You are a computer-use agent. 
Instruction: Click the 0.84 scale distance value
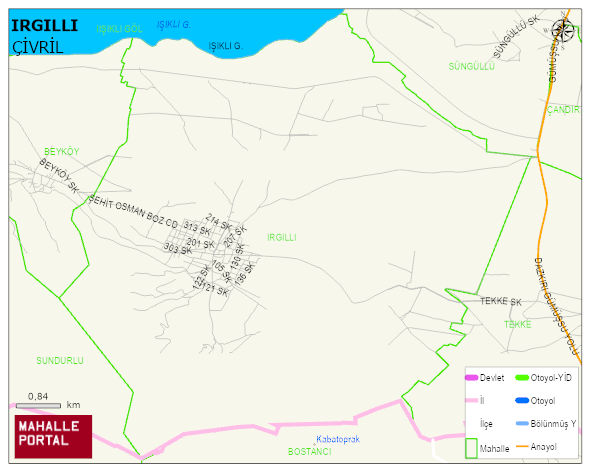point(38,396)
